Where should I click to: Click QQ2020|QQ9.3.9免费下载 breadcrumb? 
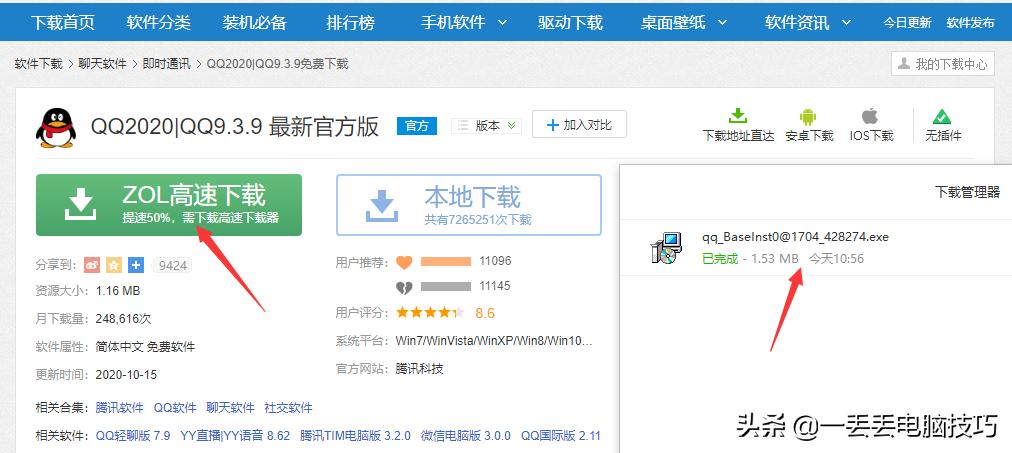[277, 64]
